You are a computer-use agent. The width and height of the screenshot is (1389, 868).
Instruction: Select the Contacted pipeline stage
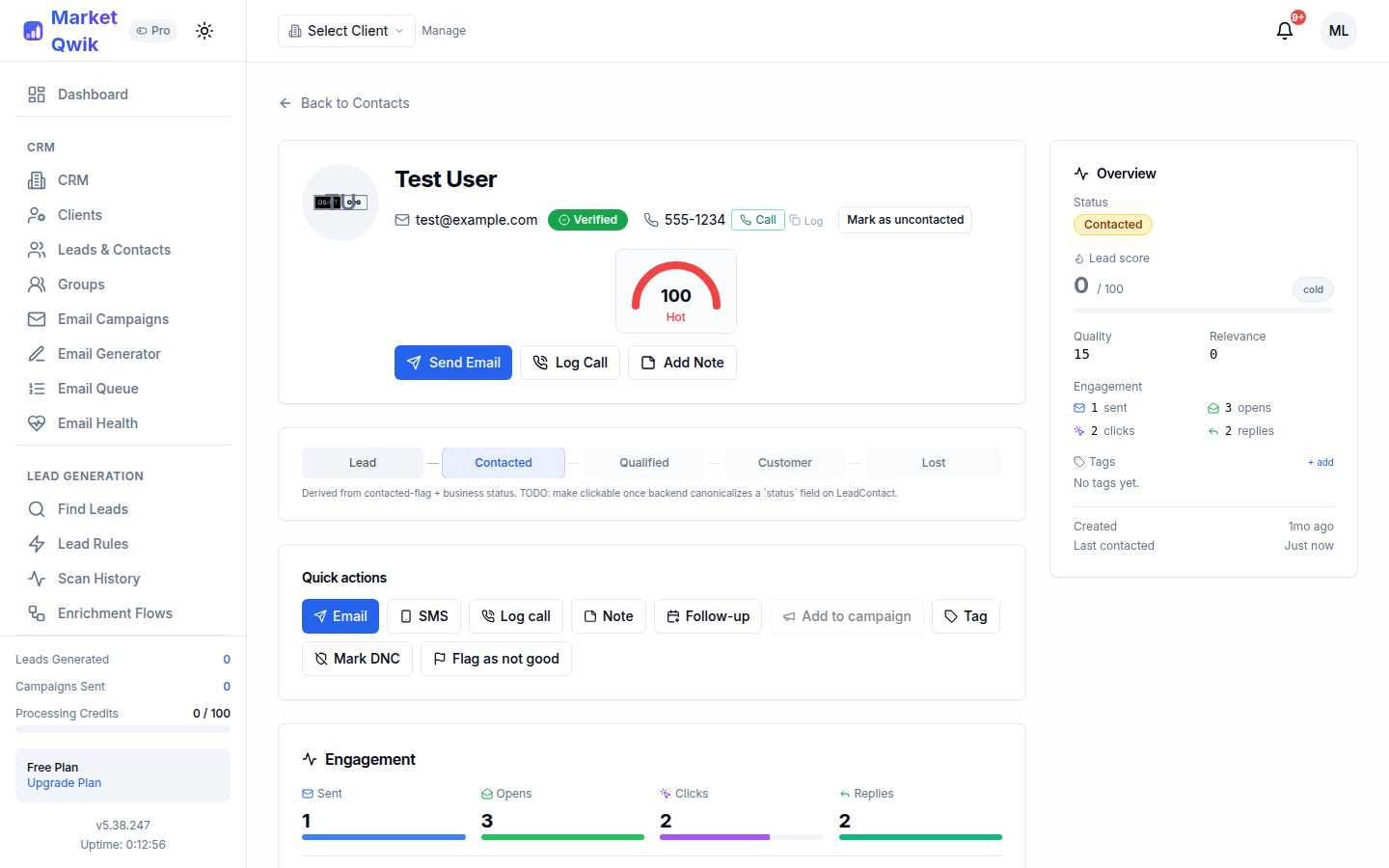[504, 463]
